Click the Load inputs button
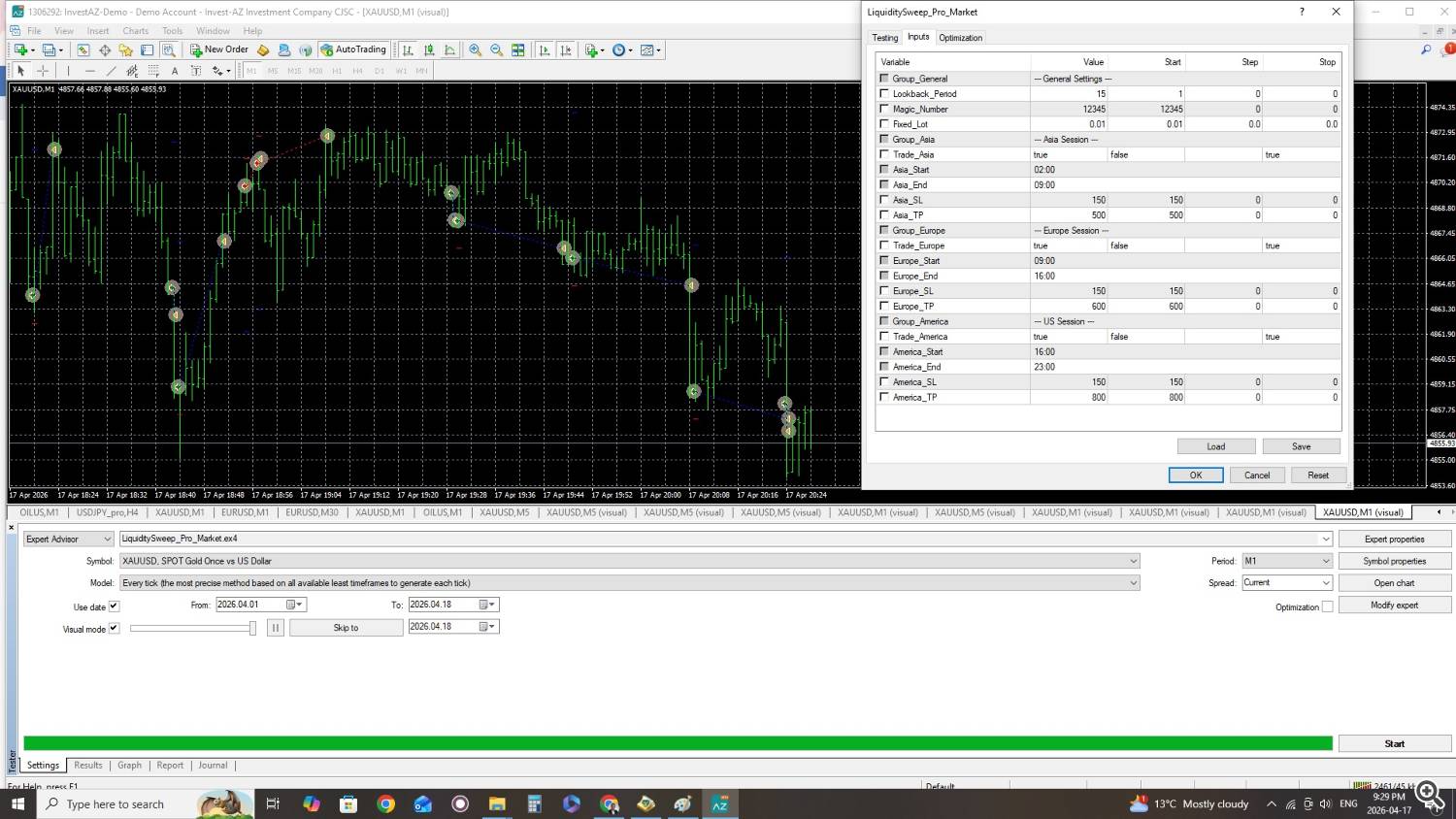This screenshot has height=819, width=1456. [1216, 446]
